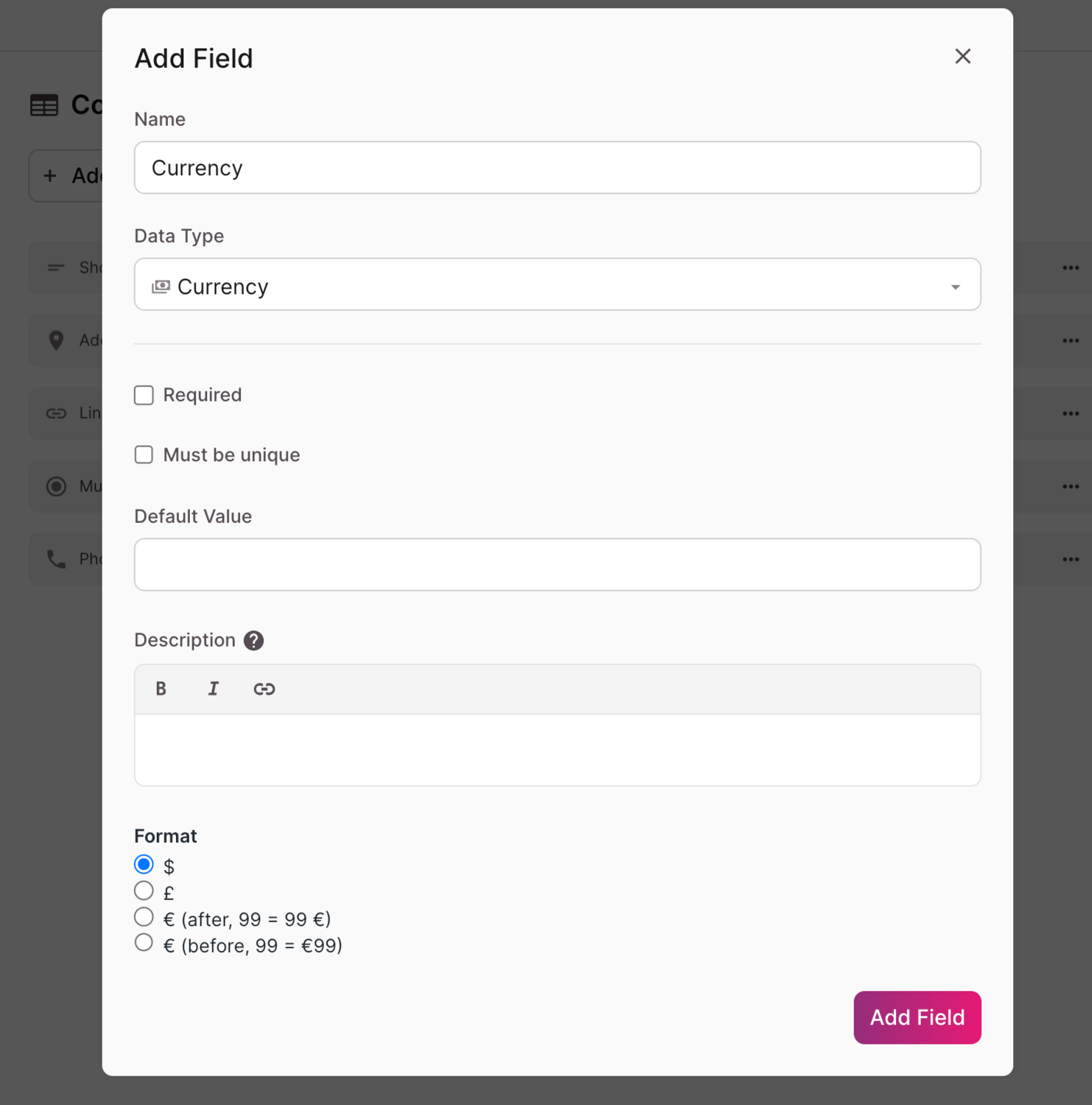Click the currency icon in Data Type
1092x1105 pixels.
click(161, 287)
